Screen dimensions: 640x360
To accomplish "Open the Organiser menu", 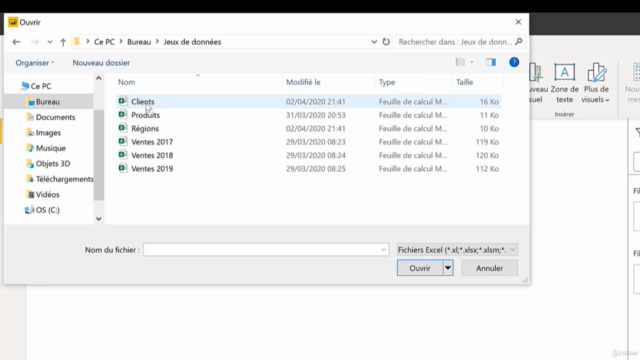I will pos(35,62).
